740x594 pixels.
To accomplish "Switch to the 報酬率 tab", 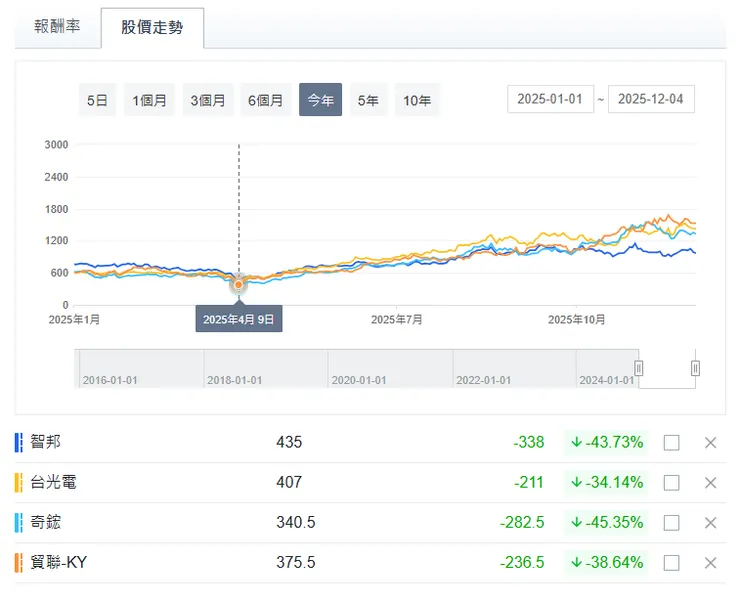I will pos(58,27).
